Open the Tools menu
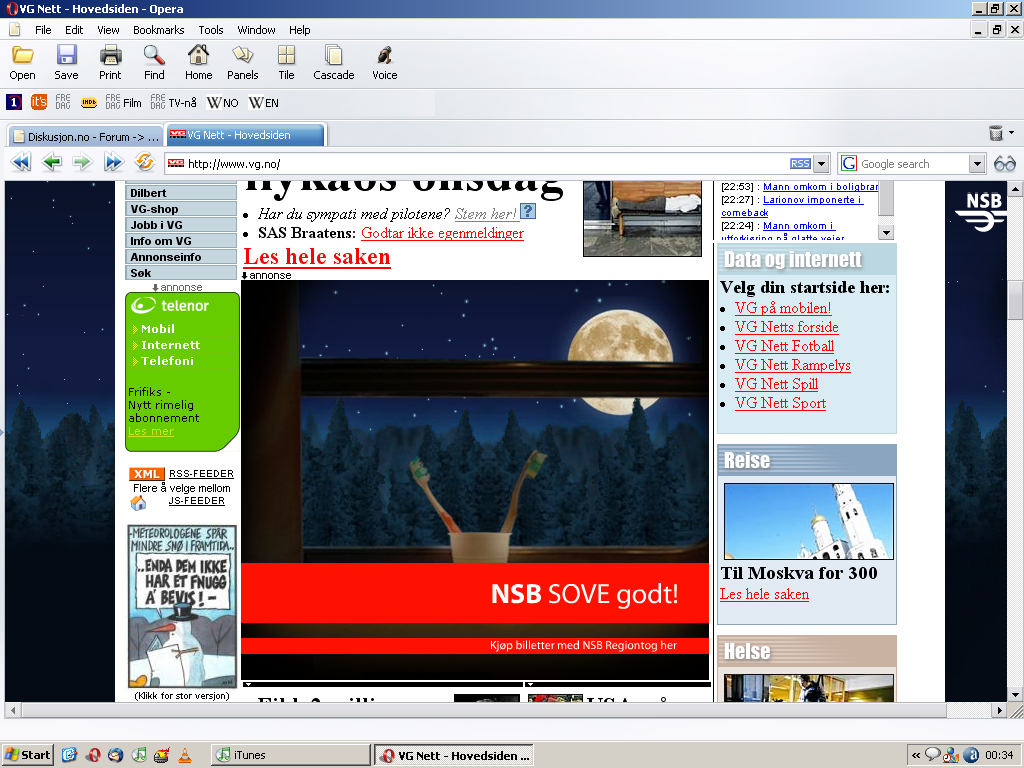Image resolution: width=1024 pixels, height=768 pixels. pyautogui.click(x=211, y=30)
